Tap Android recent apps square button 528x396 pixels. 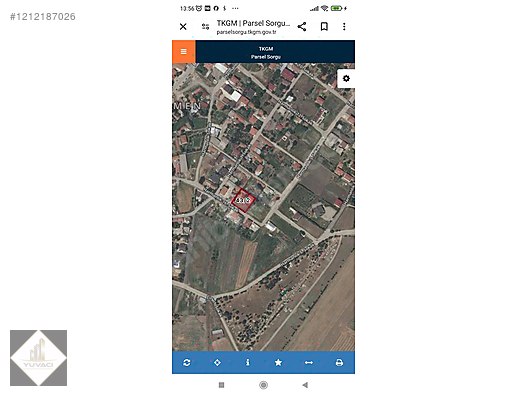coord(221,385)
